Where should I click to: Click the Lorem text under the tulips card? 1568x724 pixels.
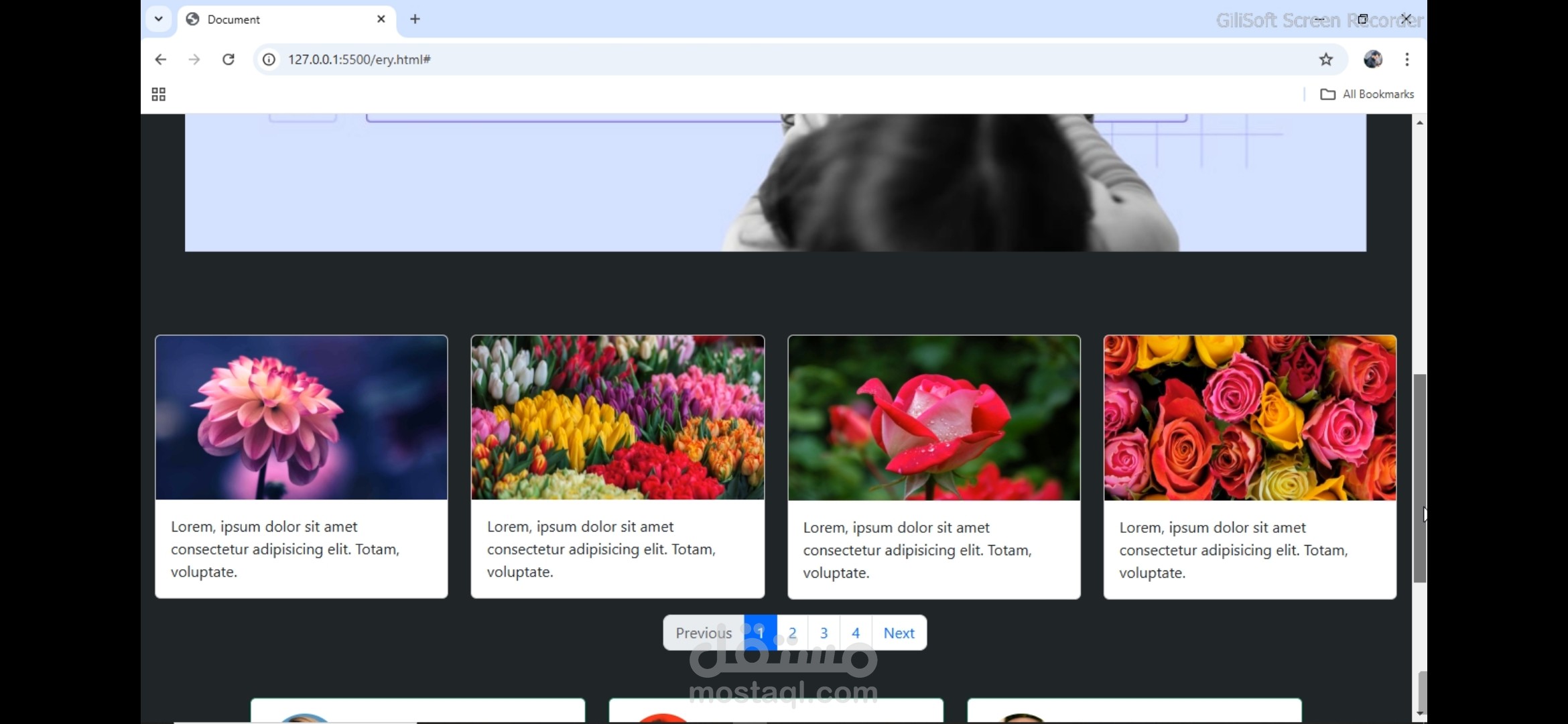point(601,549)
